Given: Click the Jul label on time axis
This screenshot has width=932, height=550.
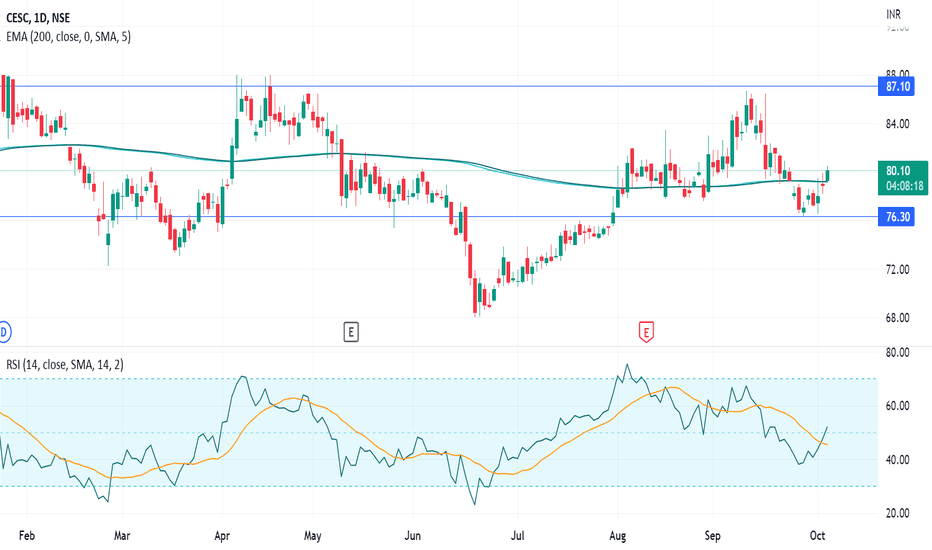Looking at the screenshot, I should click(518, 536).
